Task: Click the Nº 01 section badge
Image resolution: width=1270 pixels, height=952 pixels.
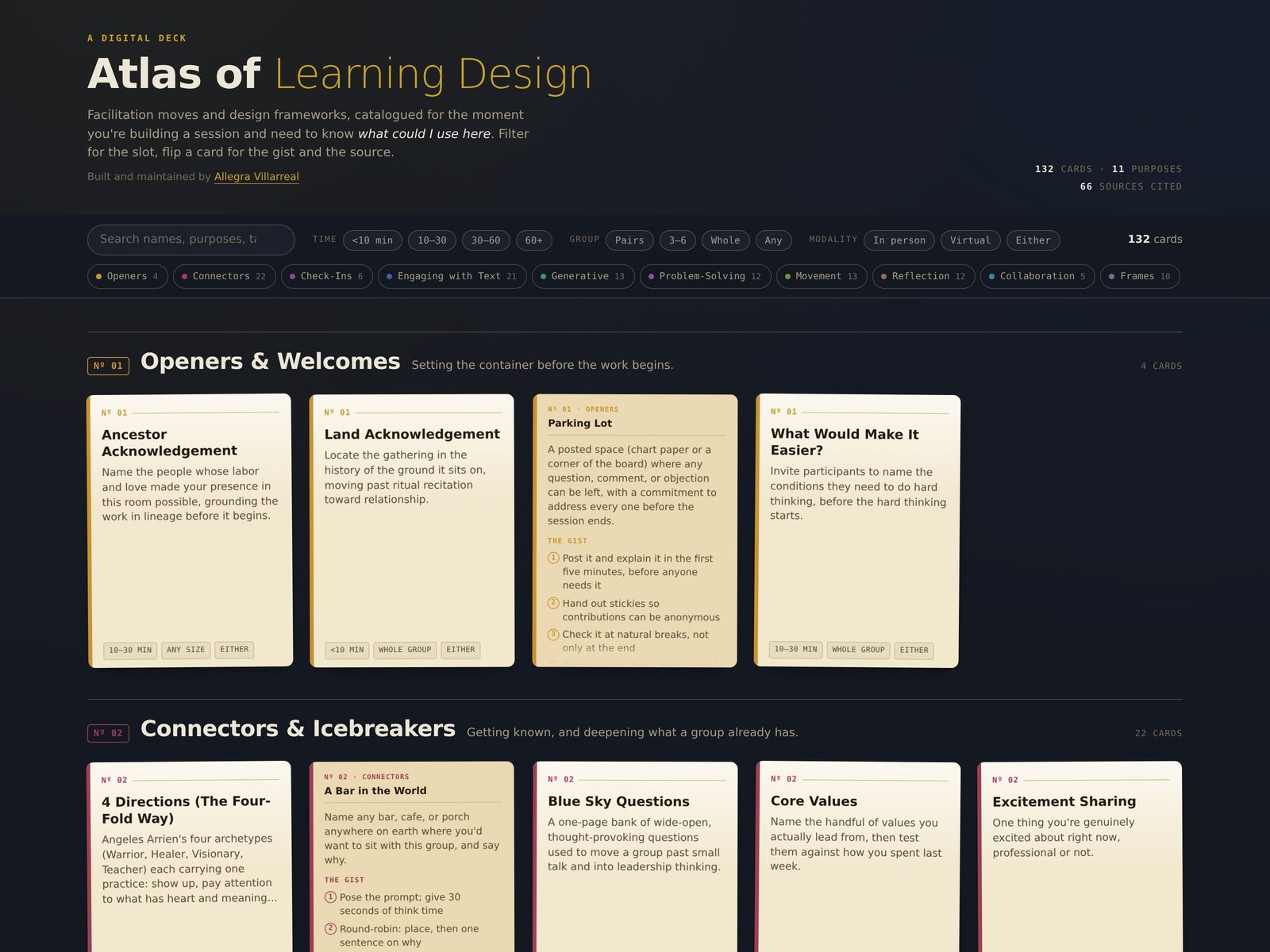Action: (108, 366)
